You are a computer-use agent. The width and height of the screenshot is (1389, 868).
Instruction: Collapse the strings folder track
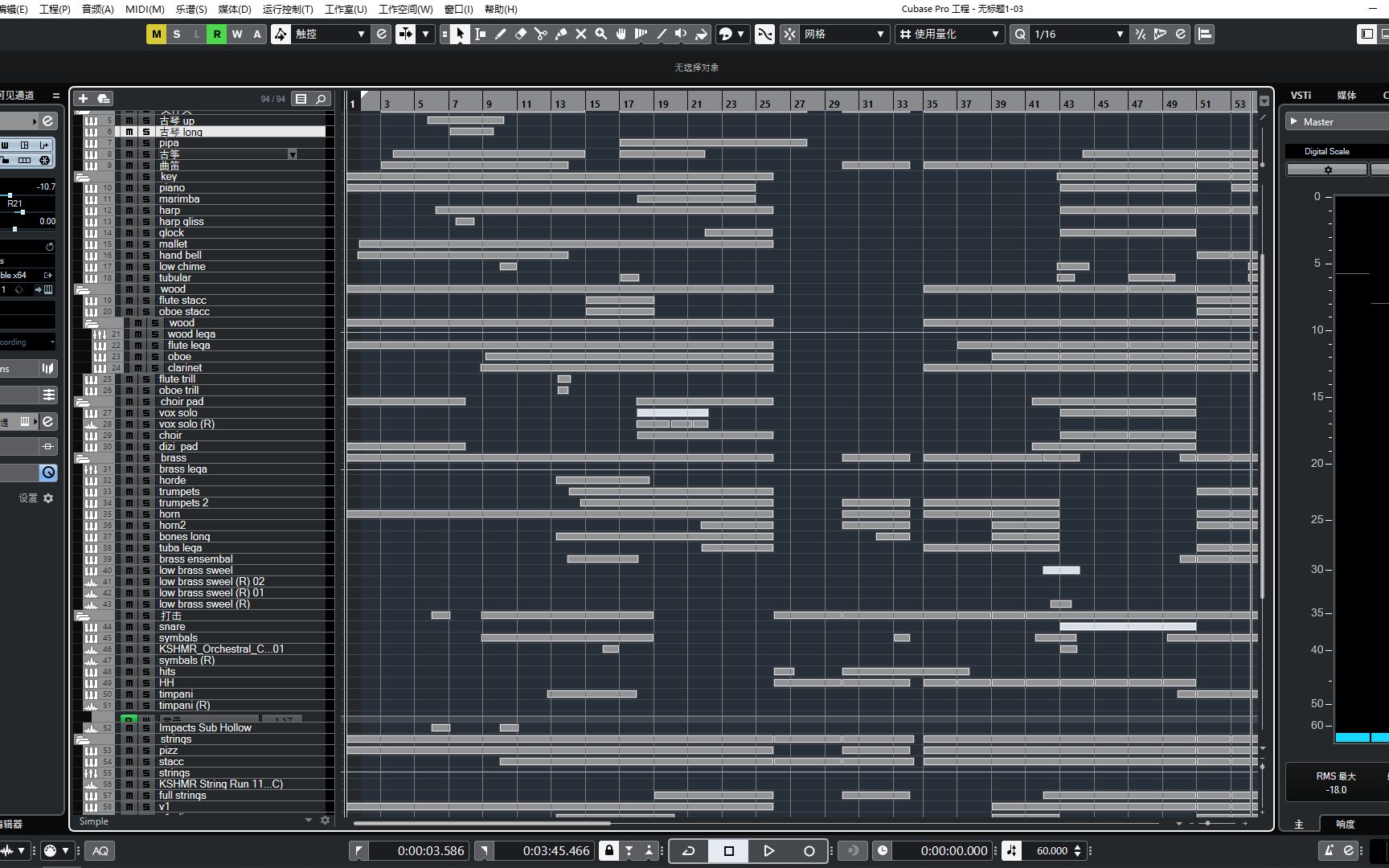point(82,739)
